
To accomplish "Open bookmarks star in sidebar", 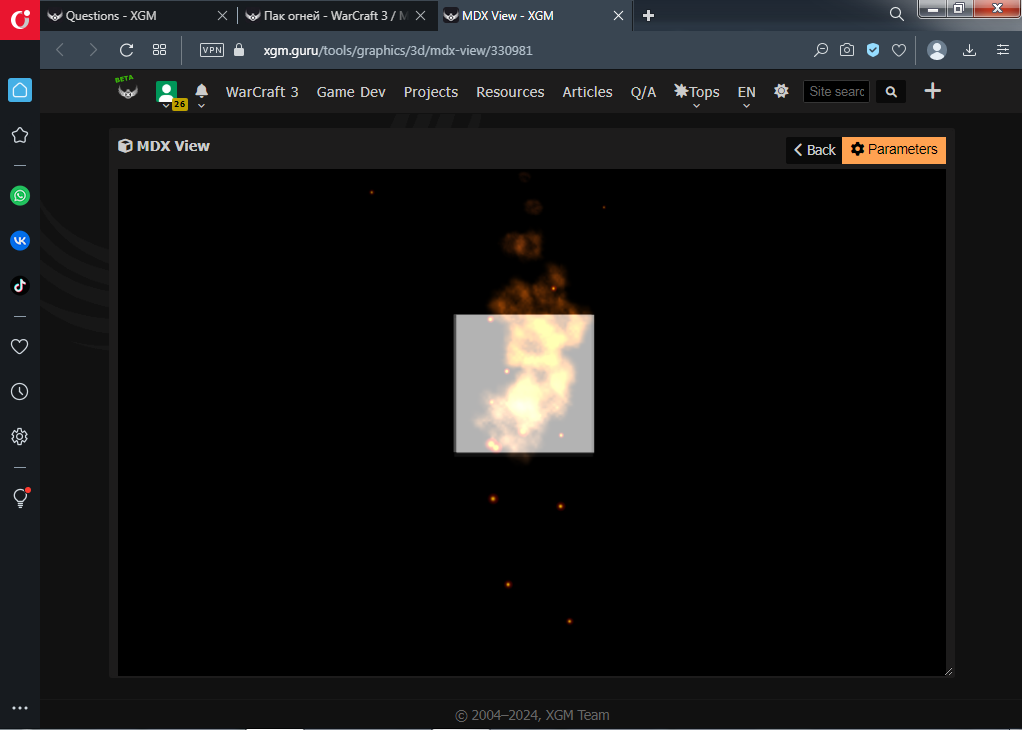I will (20, 135).
